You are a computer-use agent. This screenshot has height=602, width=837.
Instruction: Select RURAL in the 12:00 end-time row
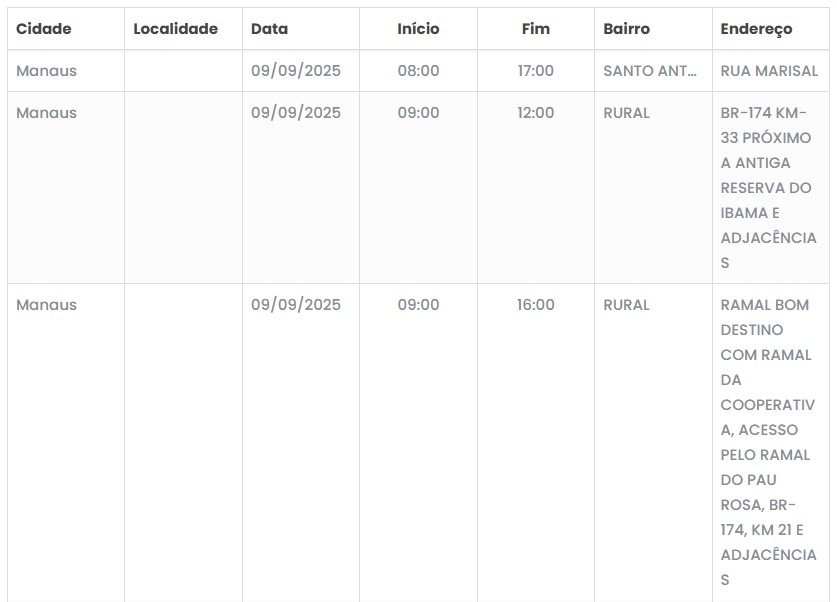pos(626,113)
